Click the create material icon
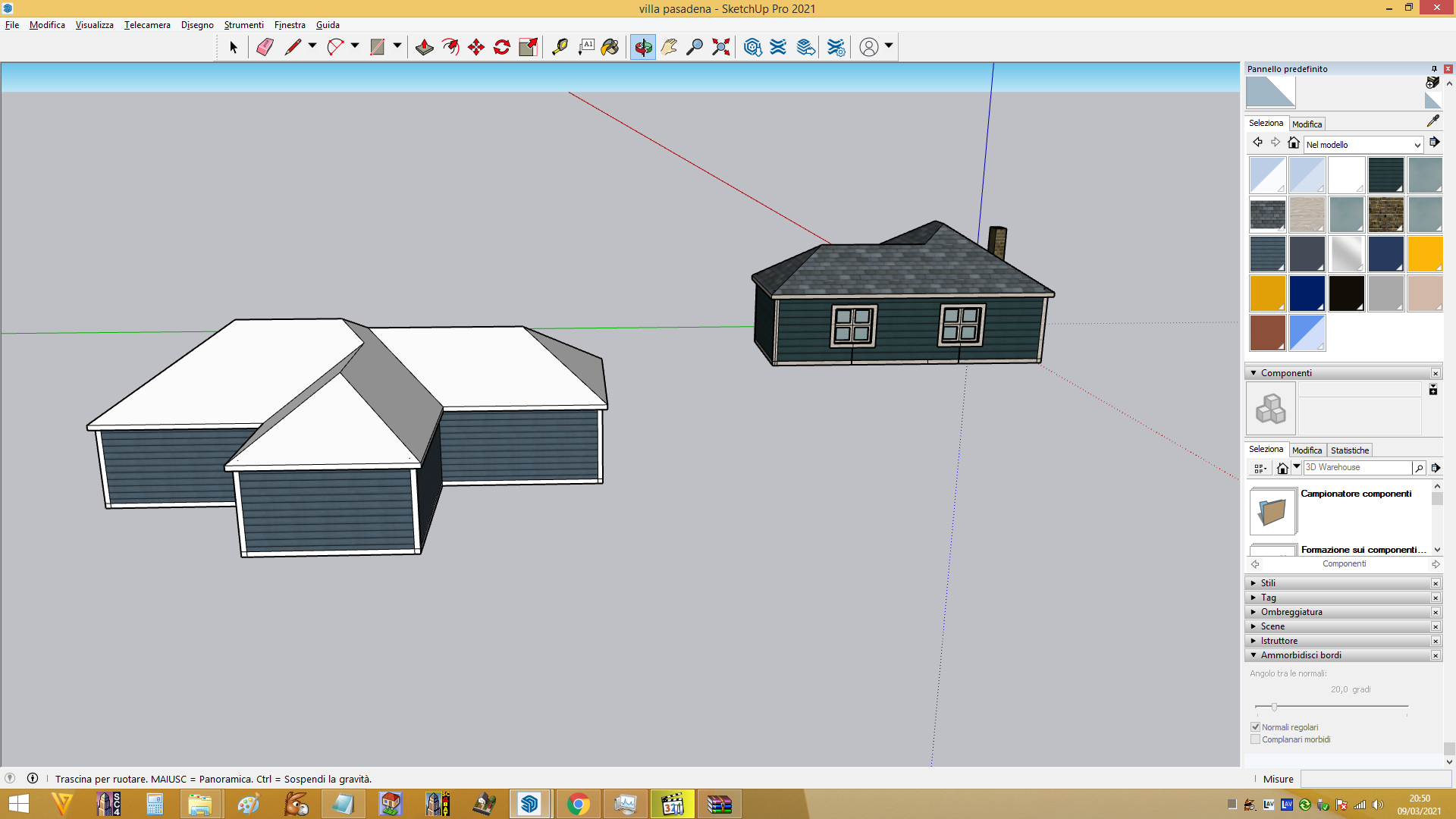This screenshot has height=819, width=1456. 1432,82
